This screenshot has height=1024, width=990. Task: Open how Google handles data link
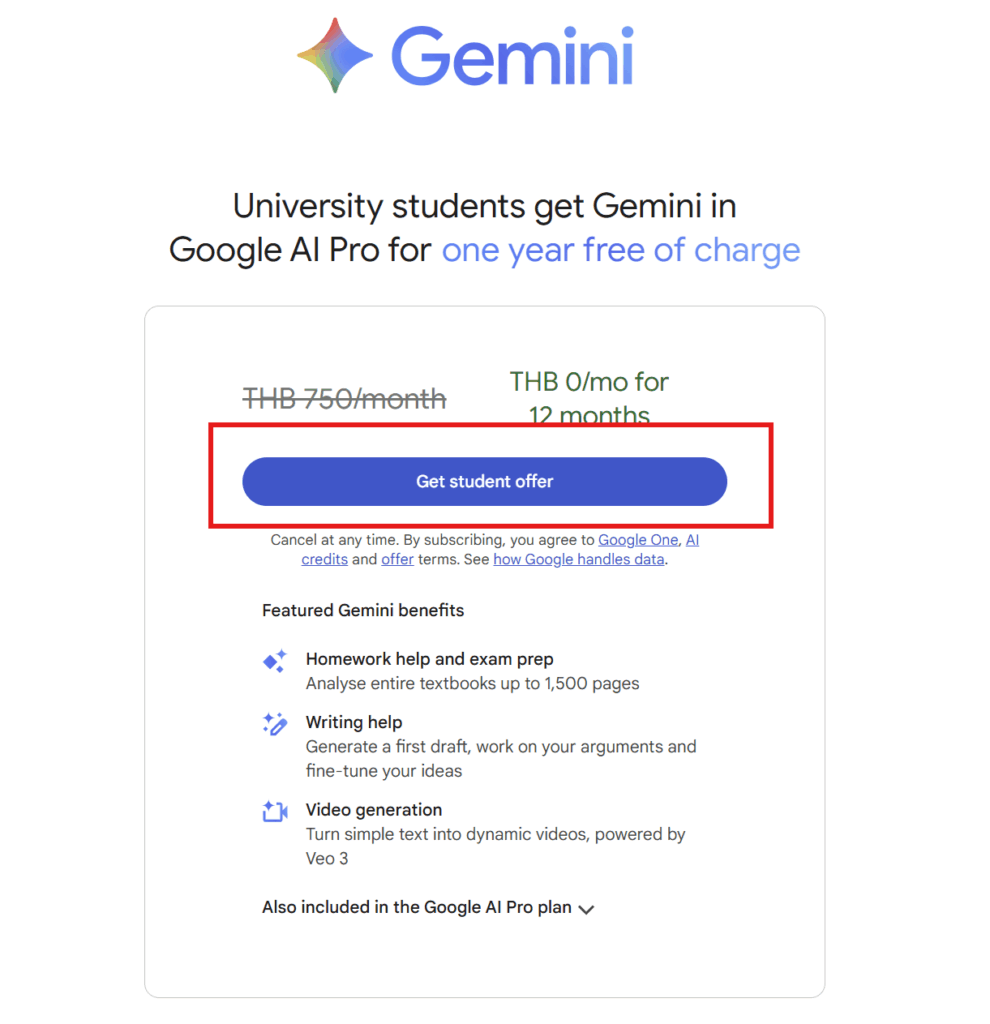pos(578,560)
